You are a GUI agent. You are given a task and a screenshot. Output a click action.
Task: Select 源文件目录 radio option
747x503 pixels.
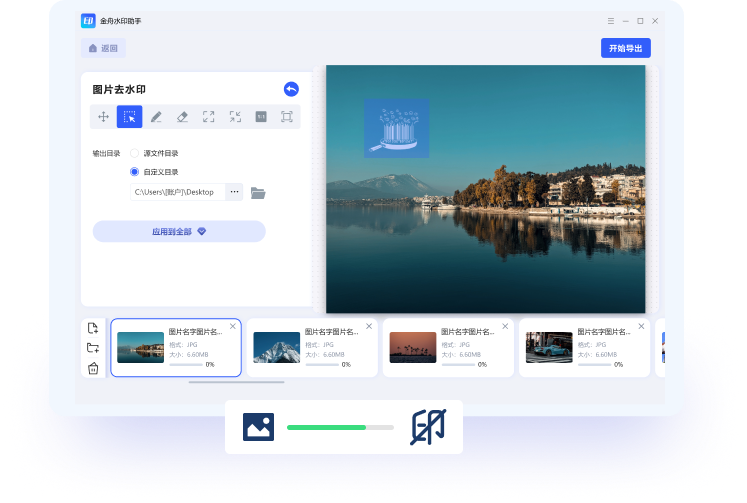(135, 153)
